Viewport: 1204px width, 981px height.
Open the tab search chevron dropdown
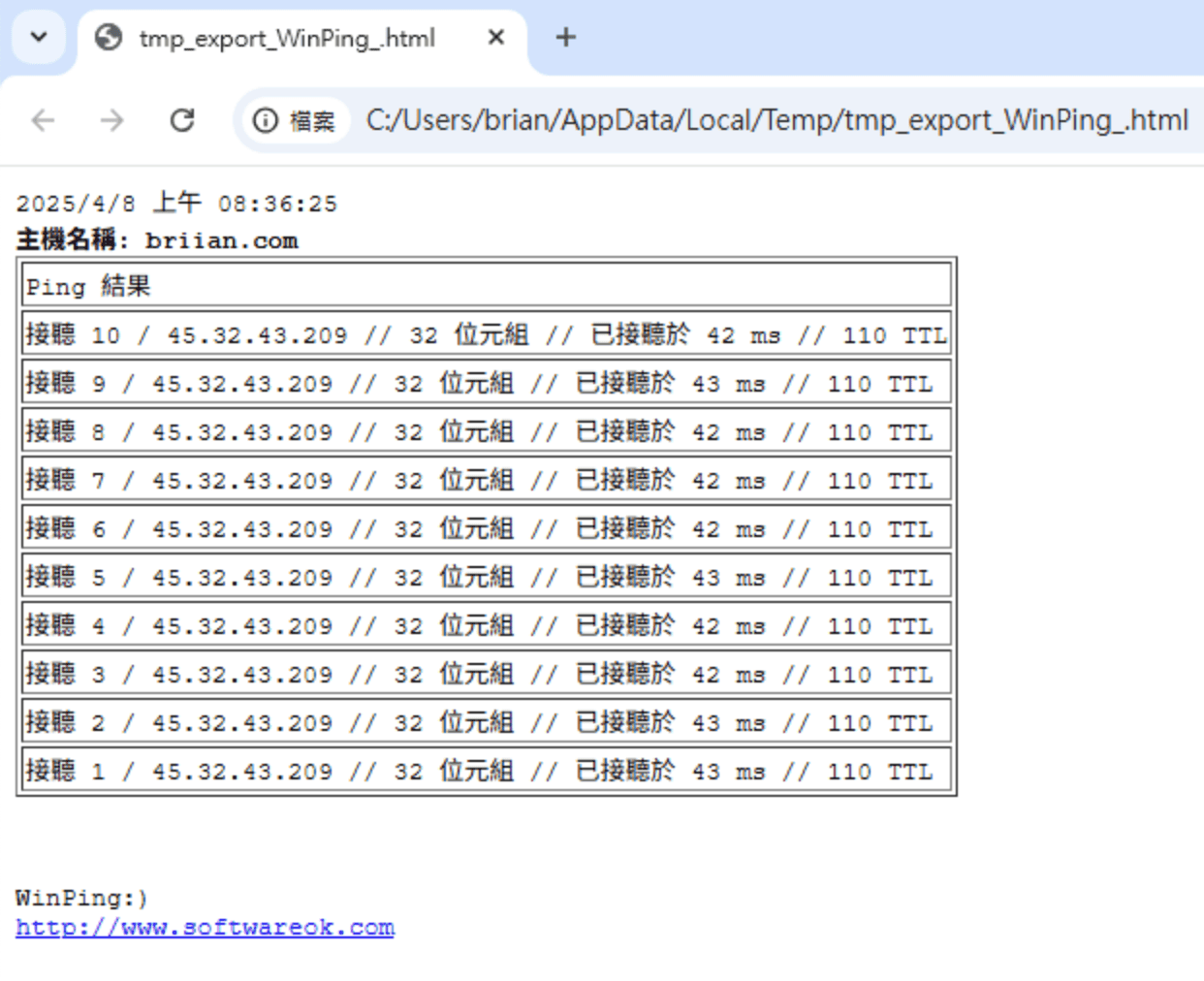point(39,38)
